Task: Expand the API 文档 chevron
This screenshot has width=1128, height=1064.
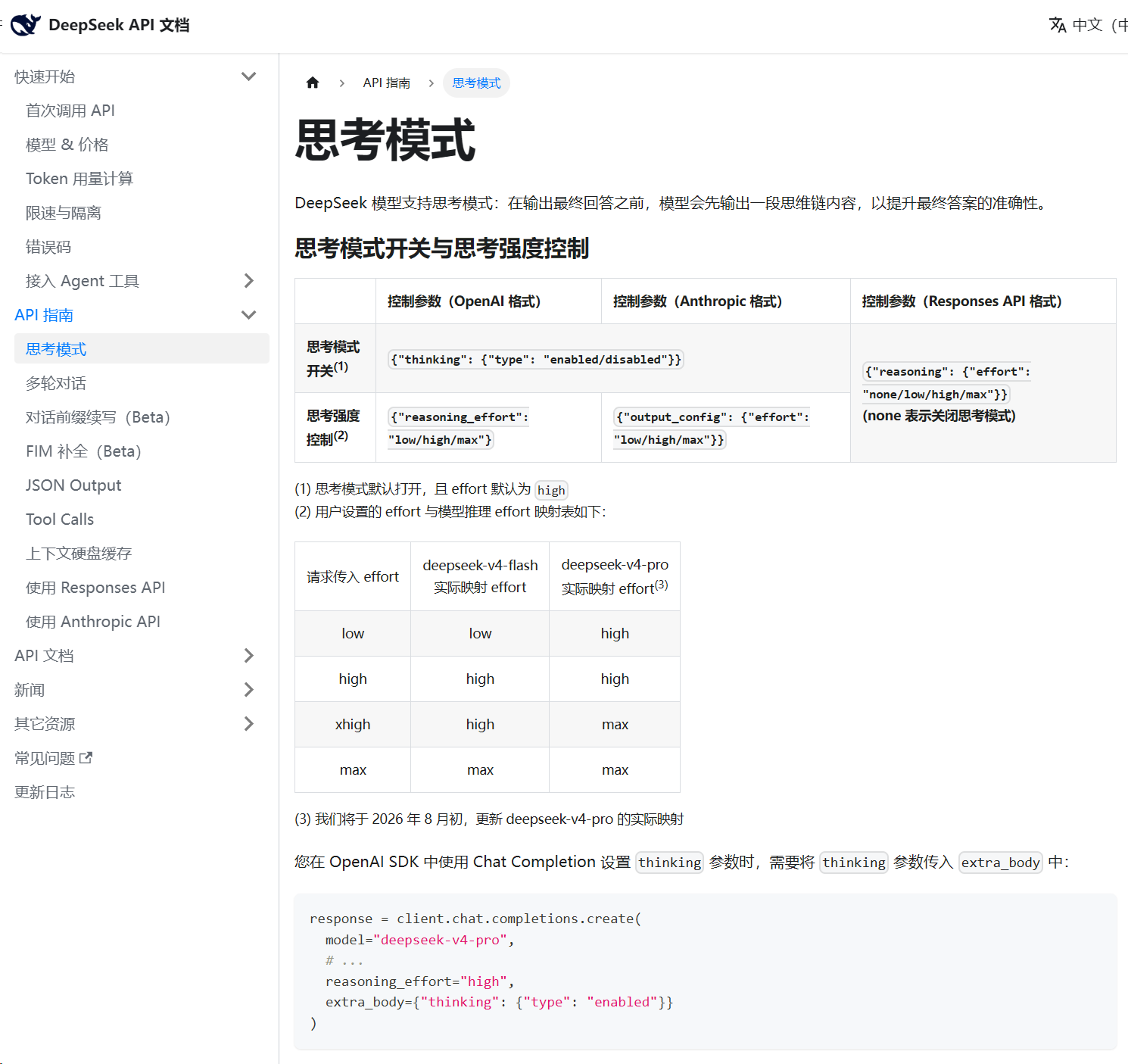Action: (248, 656)
